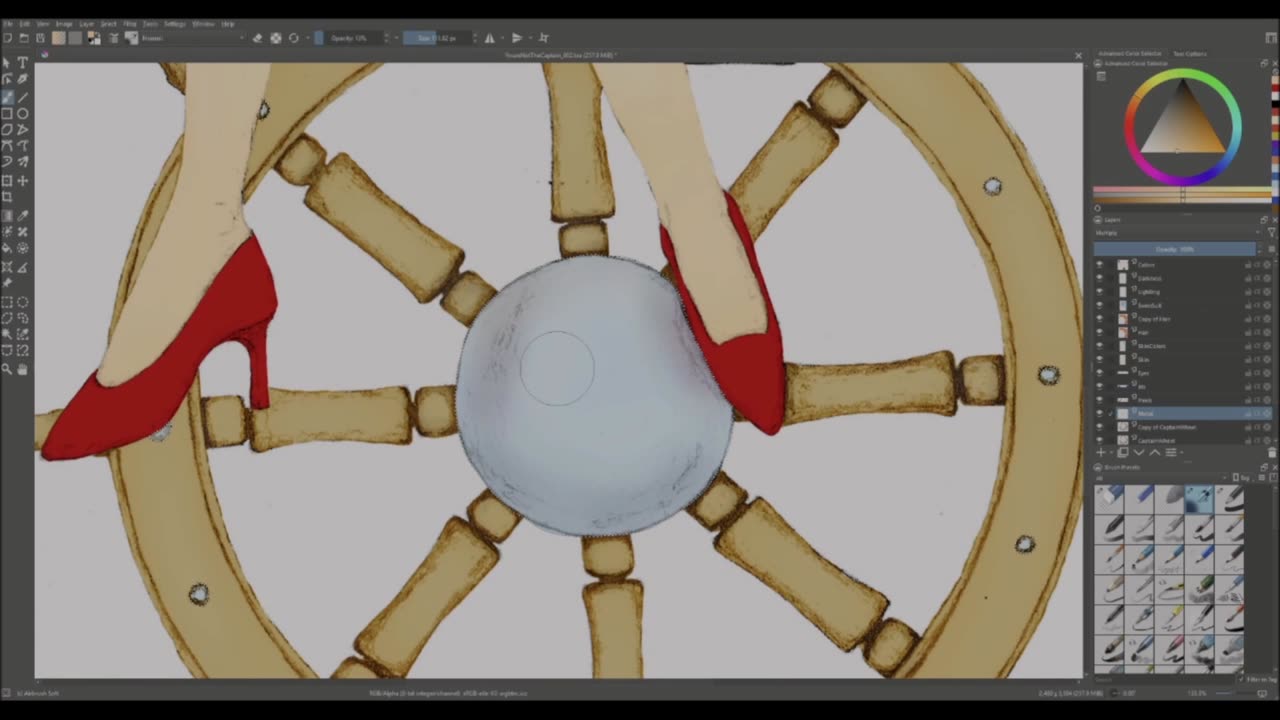Viewport: 1280px width, 720px height.
Task: Select the Pan hand tool
Action: [x=22, y=370]
